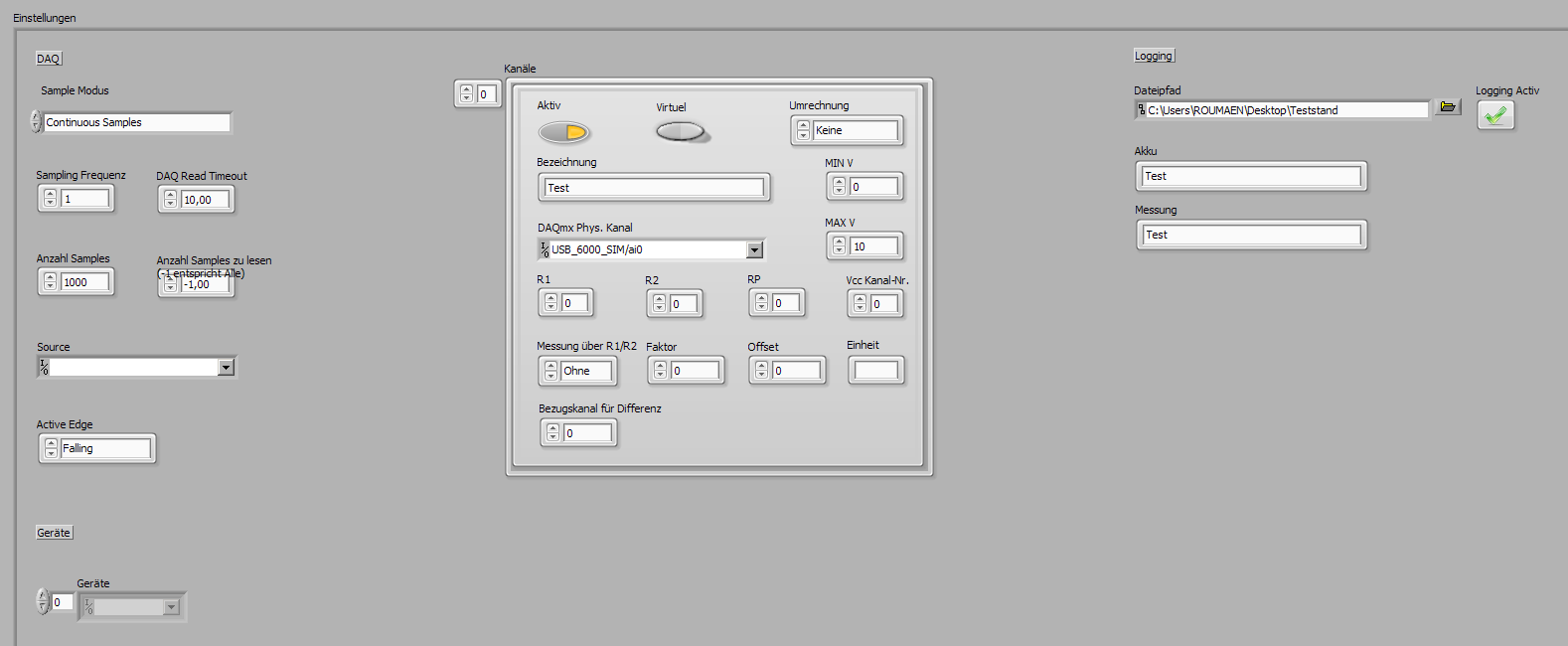Click the Offset stepper arrows
The height and width of the screenshot is (646, 1568).
(762, 371)
